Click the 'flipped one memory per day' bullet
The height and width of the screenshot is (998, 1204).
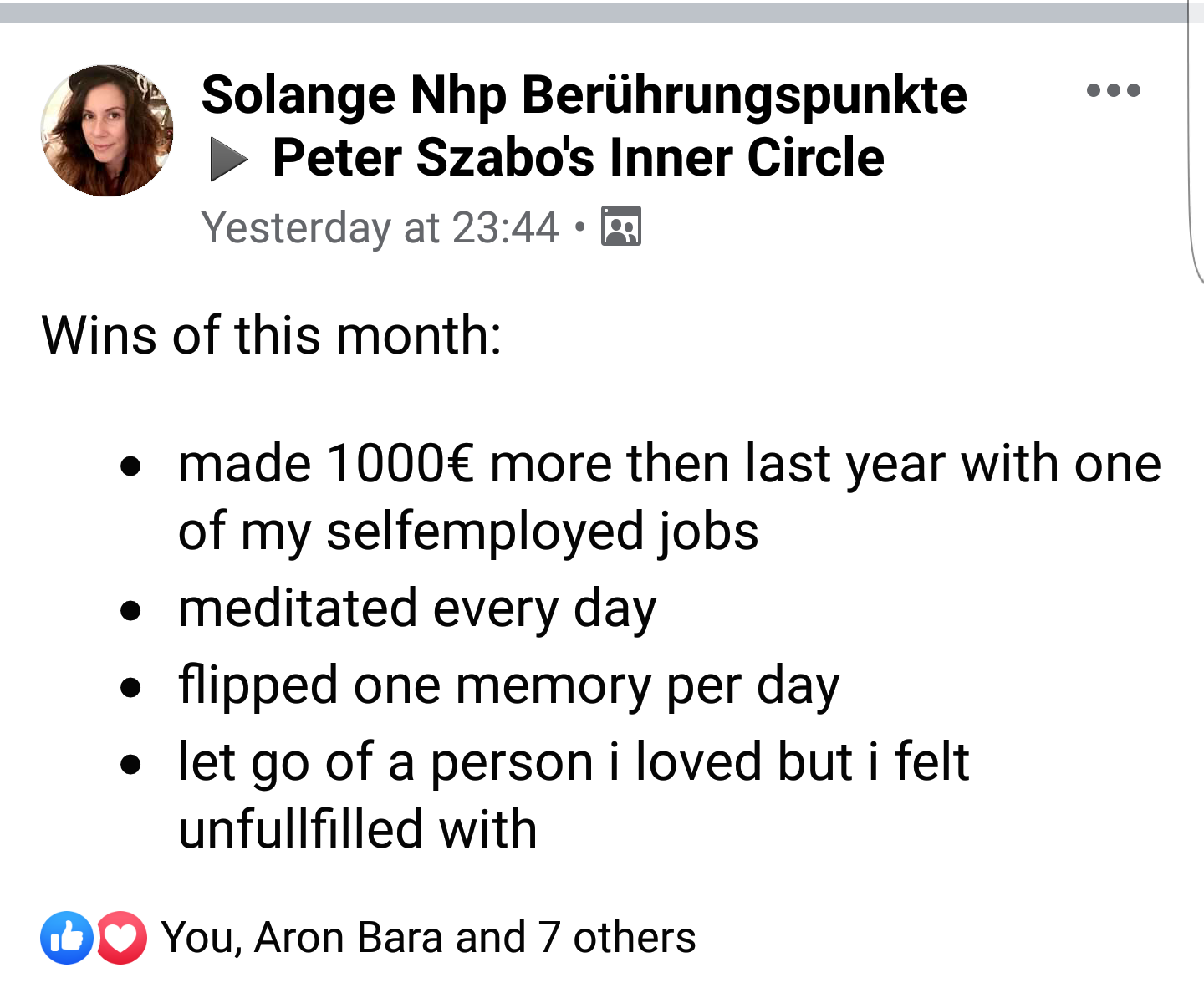[508, 685]
